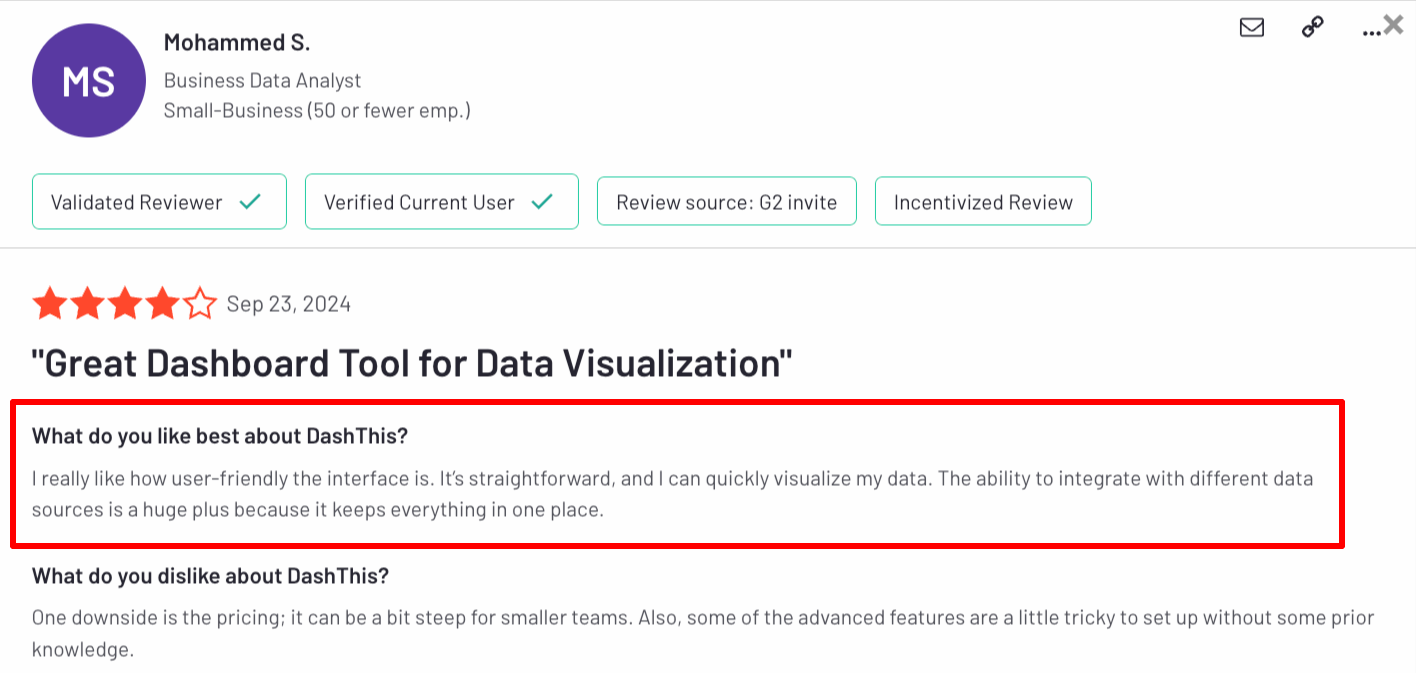Select the first filled red star

coord(50,302)
